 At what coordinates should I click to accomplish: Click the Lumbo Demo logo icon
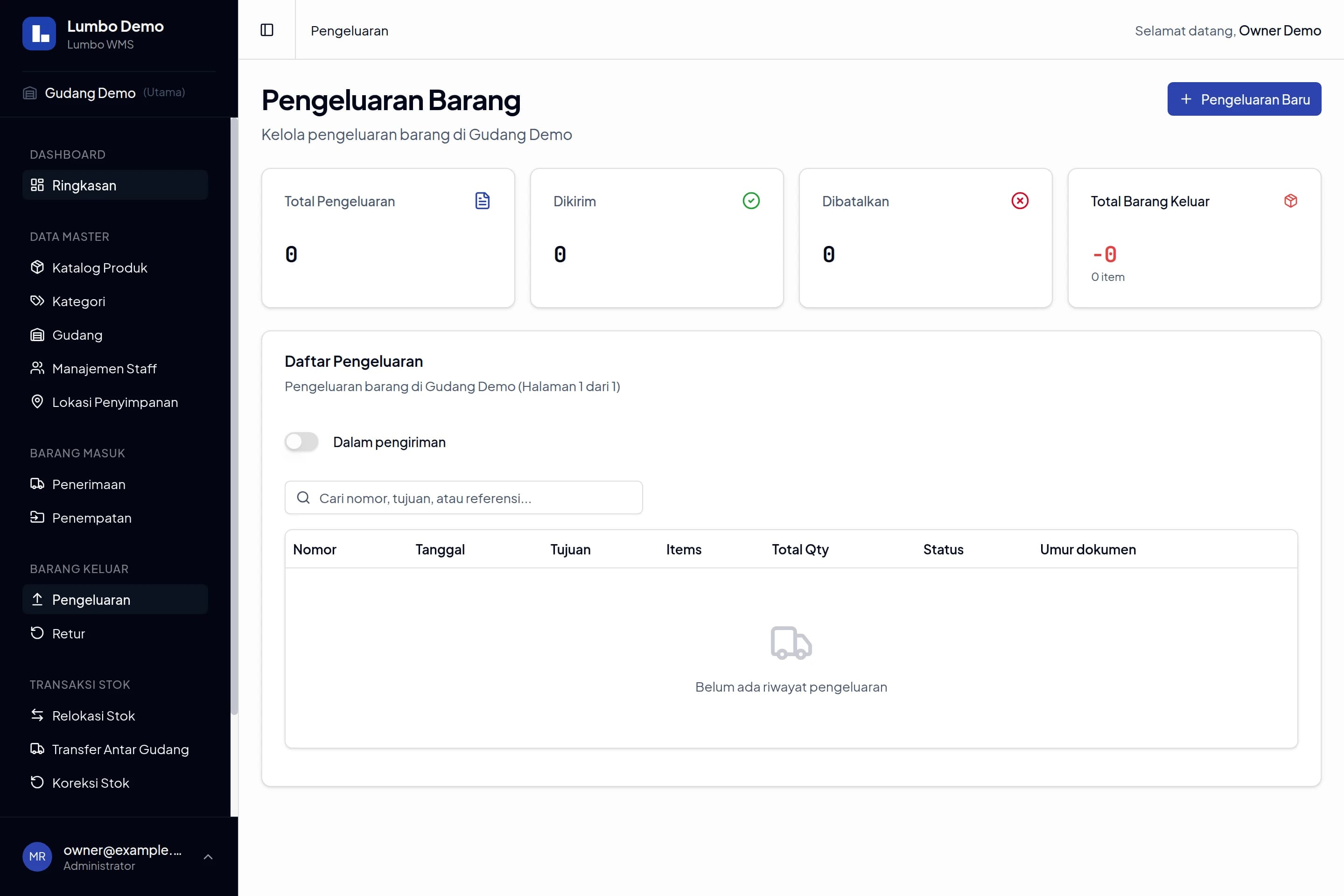pos(39,34)
